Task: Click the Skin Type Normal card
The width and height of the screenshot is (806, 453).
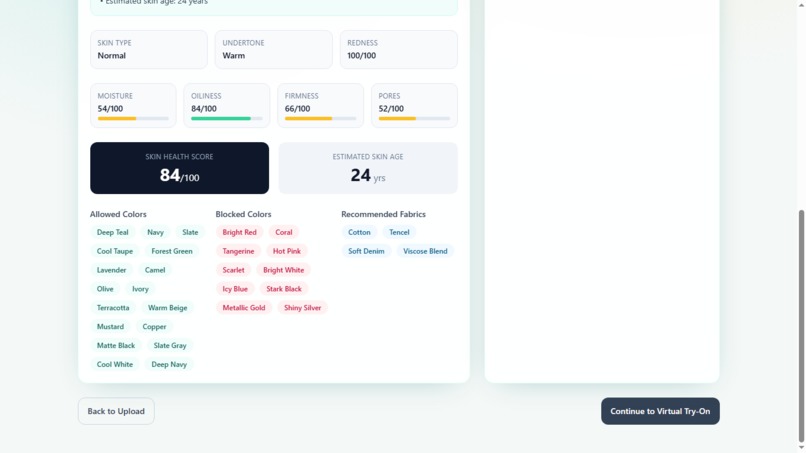Action: coord(149,49)
